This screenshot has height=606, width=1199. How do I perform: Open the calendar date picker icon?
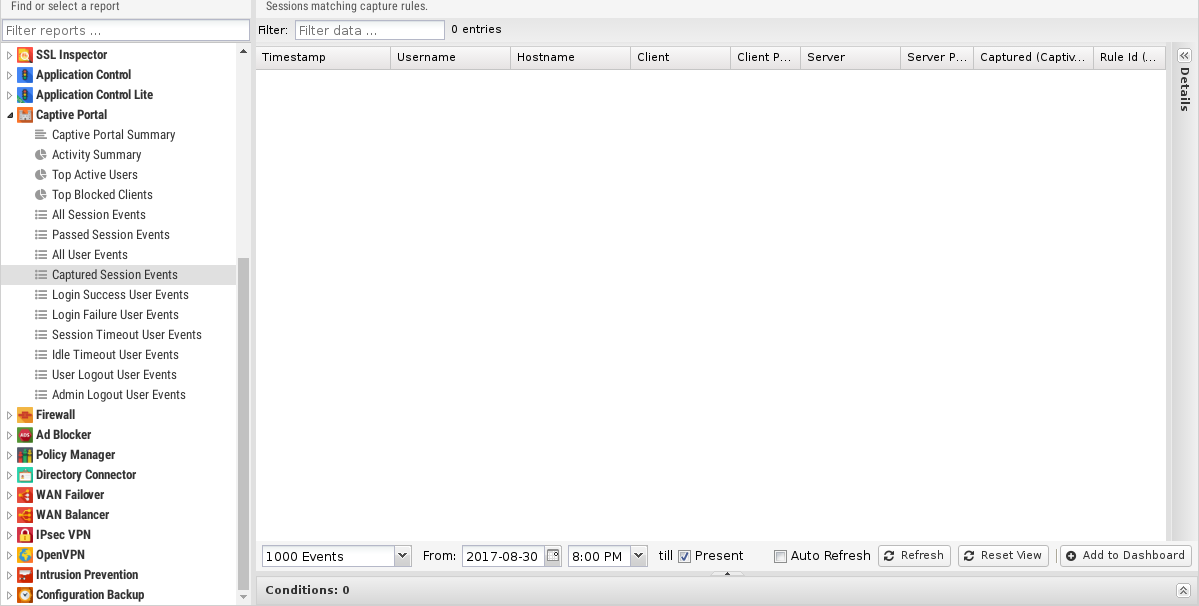(553, 556)
